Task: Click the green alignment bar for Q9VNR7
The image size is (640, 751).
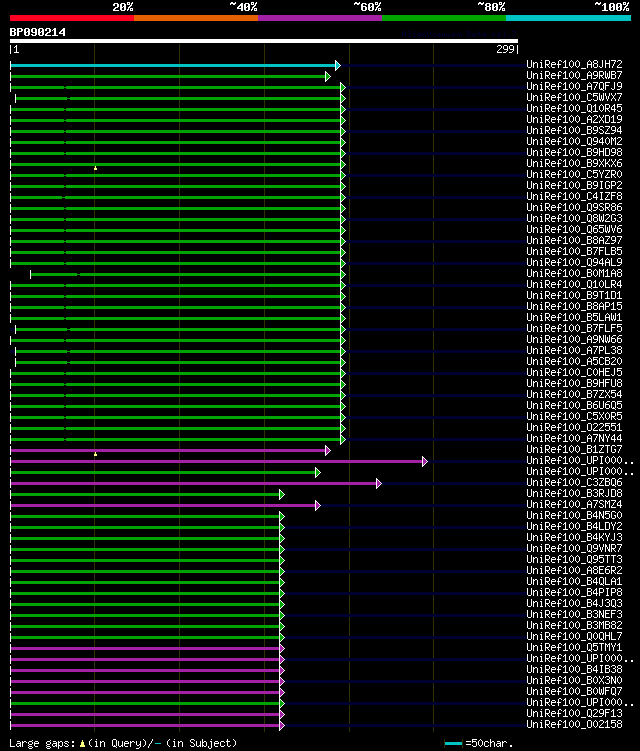Action: pos(145,549)
